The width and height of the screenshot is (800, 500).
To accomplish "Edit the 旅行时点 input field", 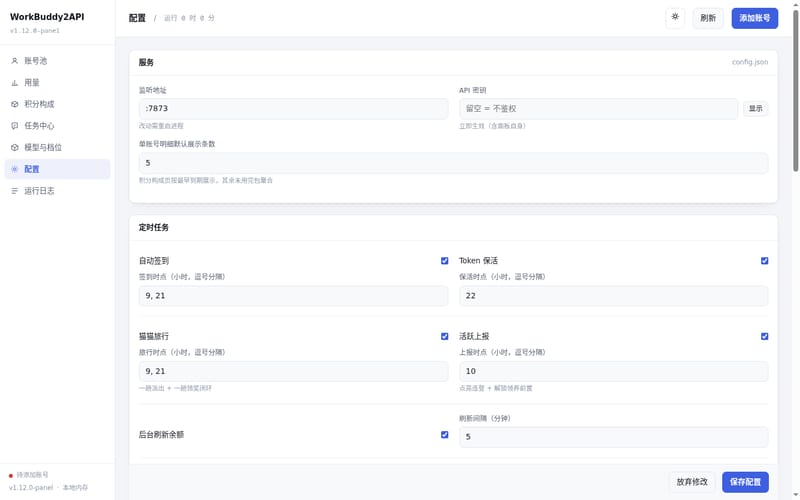I will click(x=293, y=371).
